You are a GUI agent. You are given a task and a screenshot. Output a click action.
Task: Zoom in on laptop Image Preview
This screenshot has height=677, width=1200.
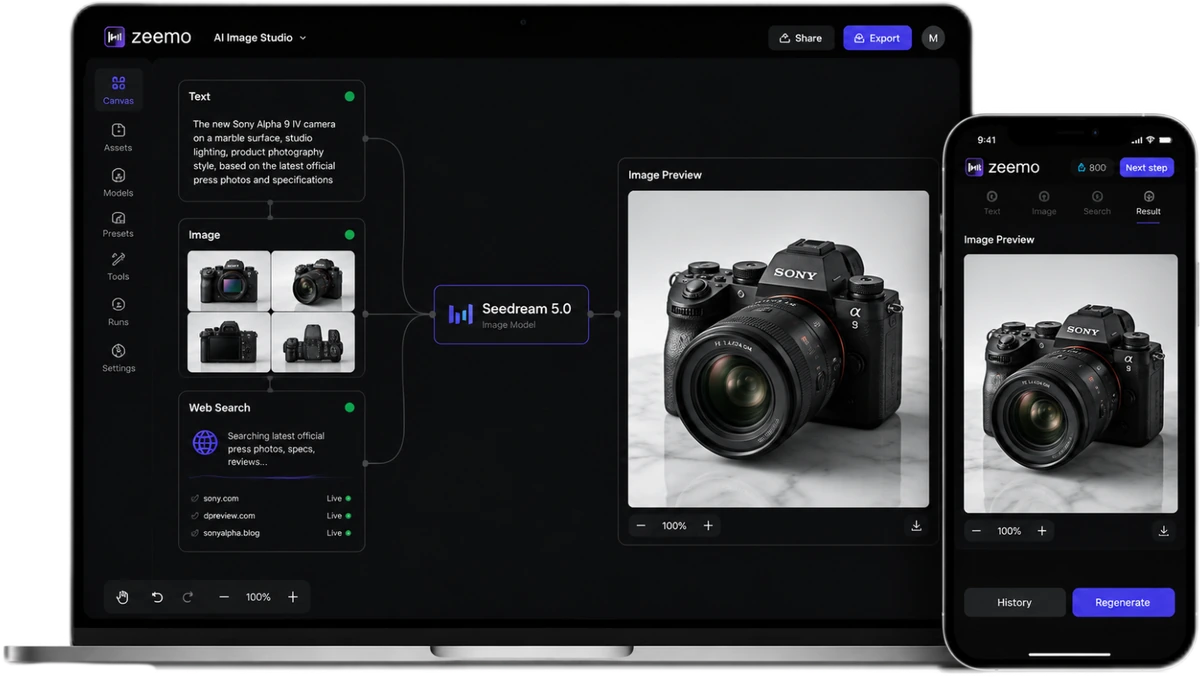click(x=708, y=525)
